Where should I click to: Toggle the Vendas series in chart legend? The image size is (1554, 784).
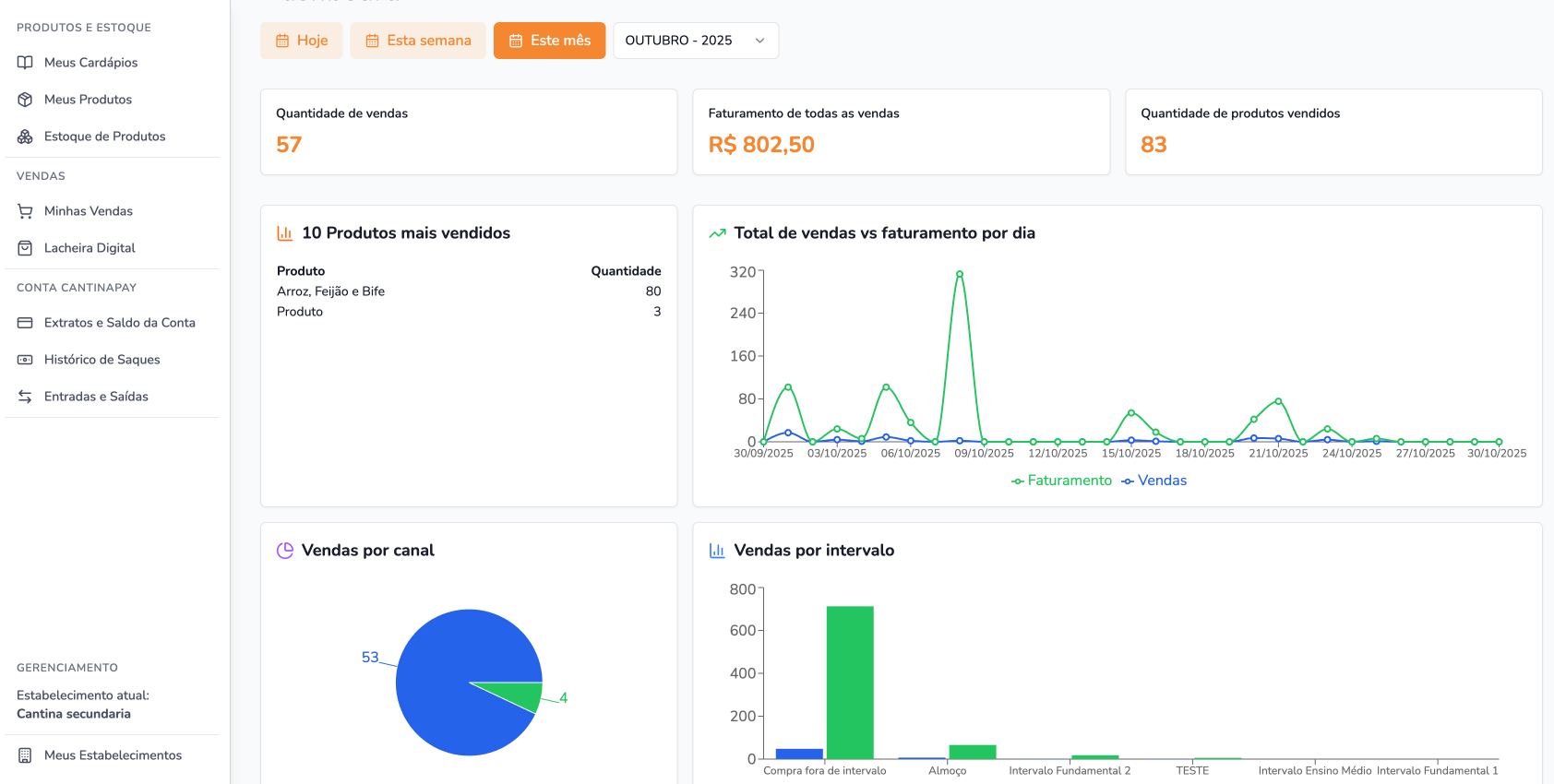point(1154,481)
